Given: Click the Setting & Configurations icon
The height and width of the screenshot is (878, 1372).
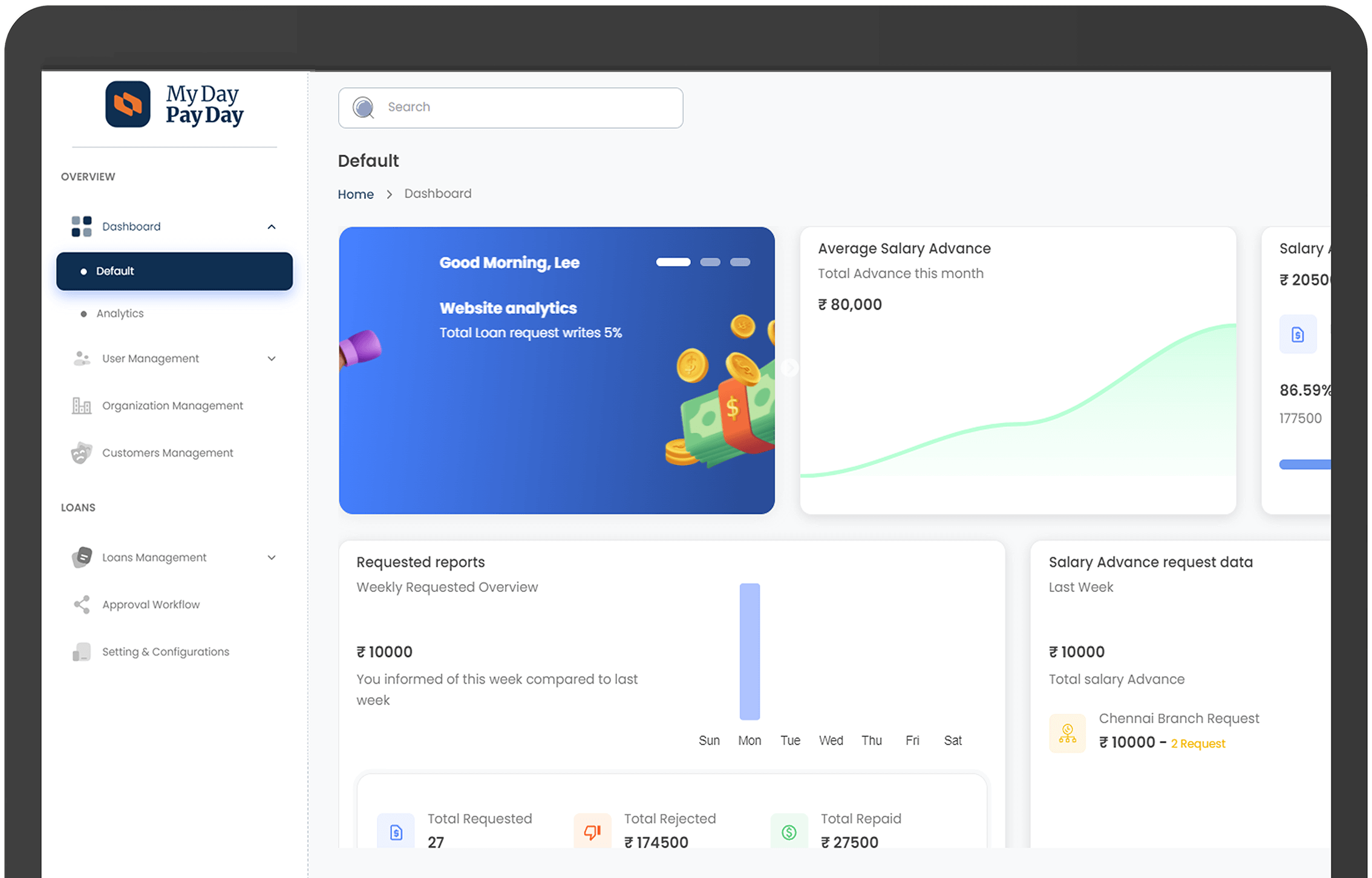Looking at the screenshot, I should pyautogui.click(x=82, y=652).
